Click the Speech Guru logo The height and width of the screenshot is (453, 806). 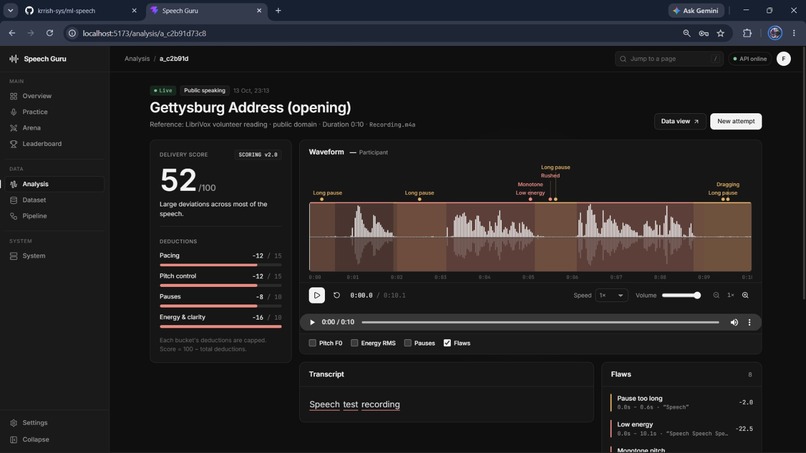pos(38,59)
